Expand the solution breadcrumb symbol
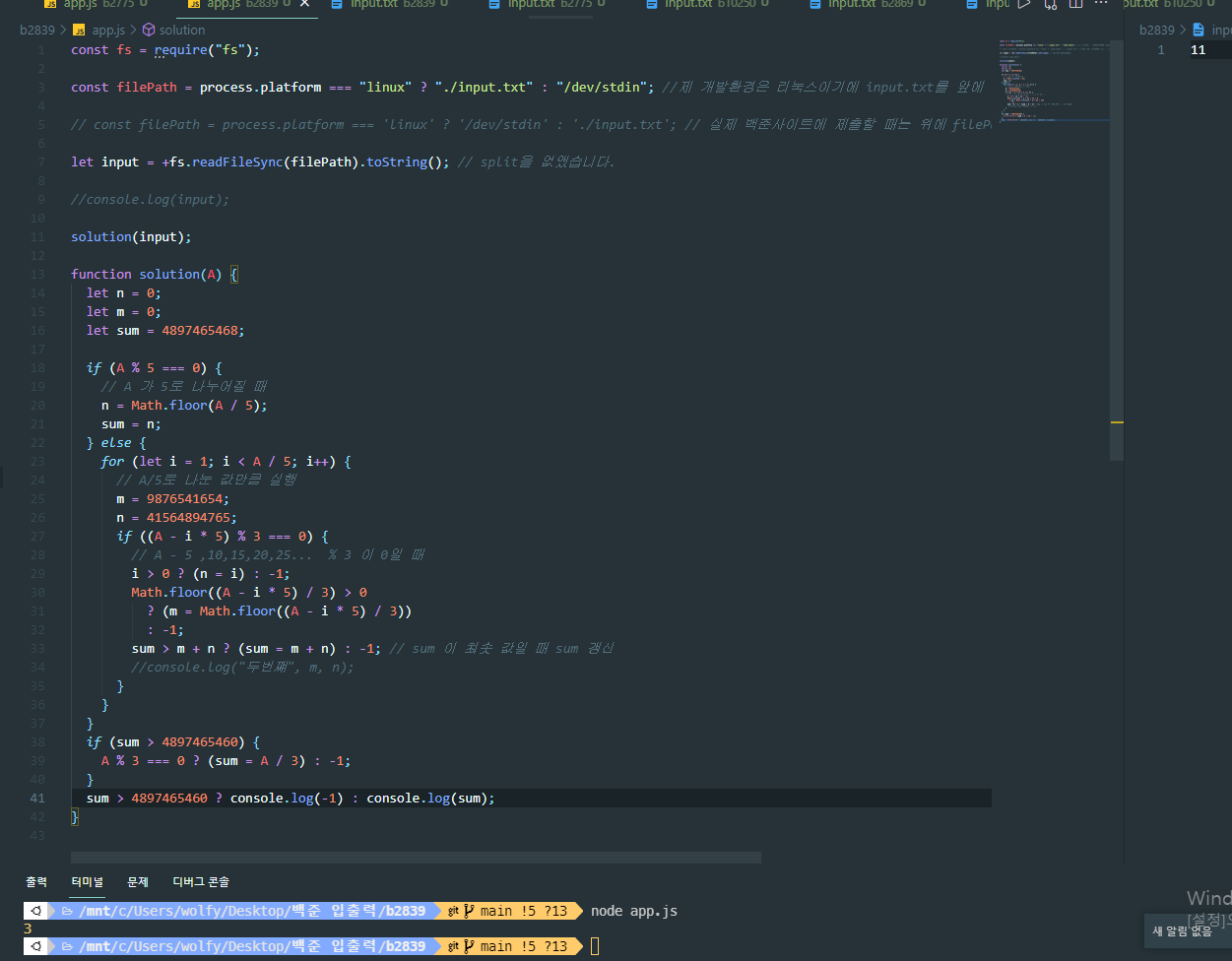This screenshot has height=961, width=1232. click(182, 30)
